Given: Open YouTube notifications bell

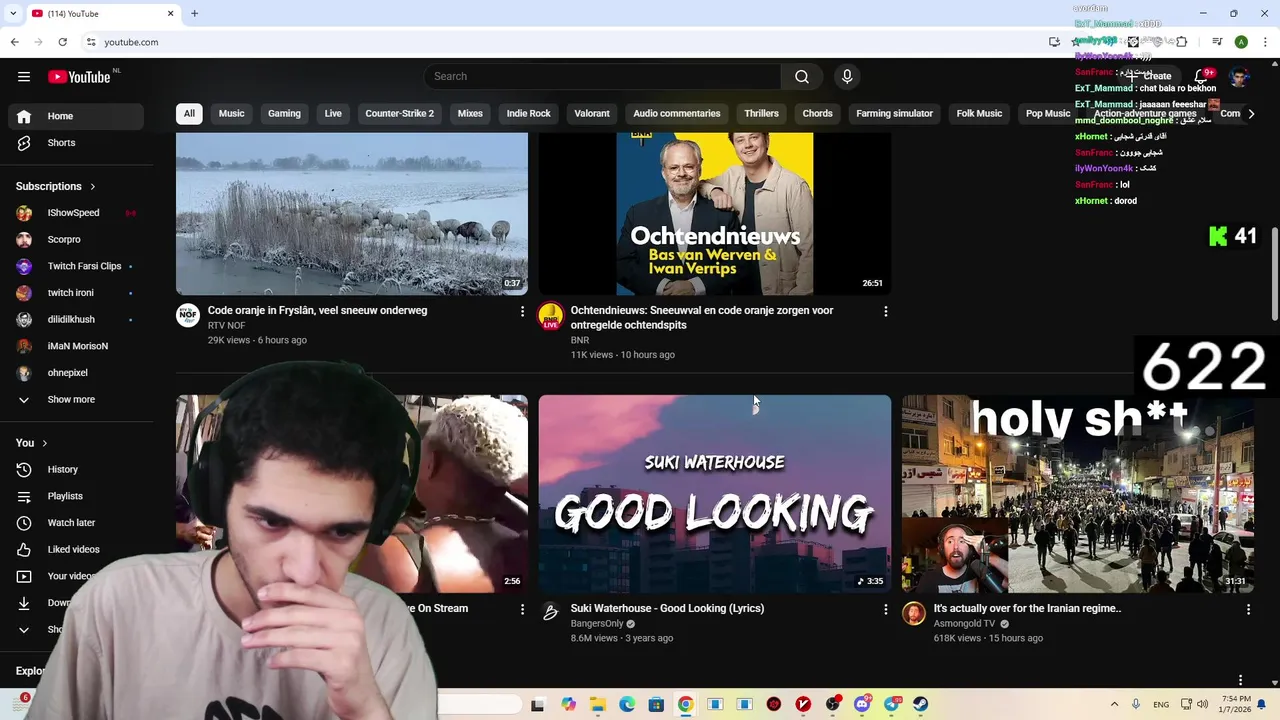Looking at the screenshot, I should [1201, 76].
